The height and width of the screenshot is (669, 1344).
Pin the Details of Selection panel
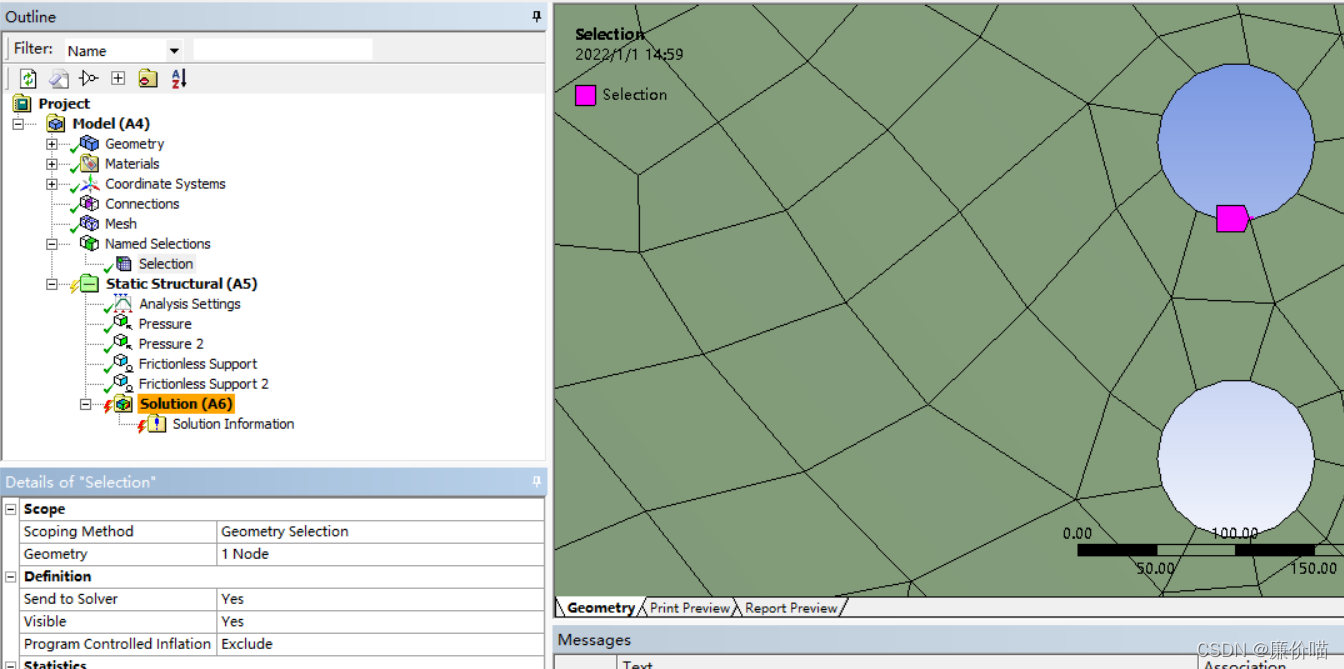[x=537, y=482]
